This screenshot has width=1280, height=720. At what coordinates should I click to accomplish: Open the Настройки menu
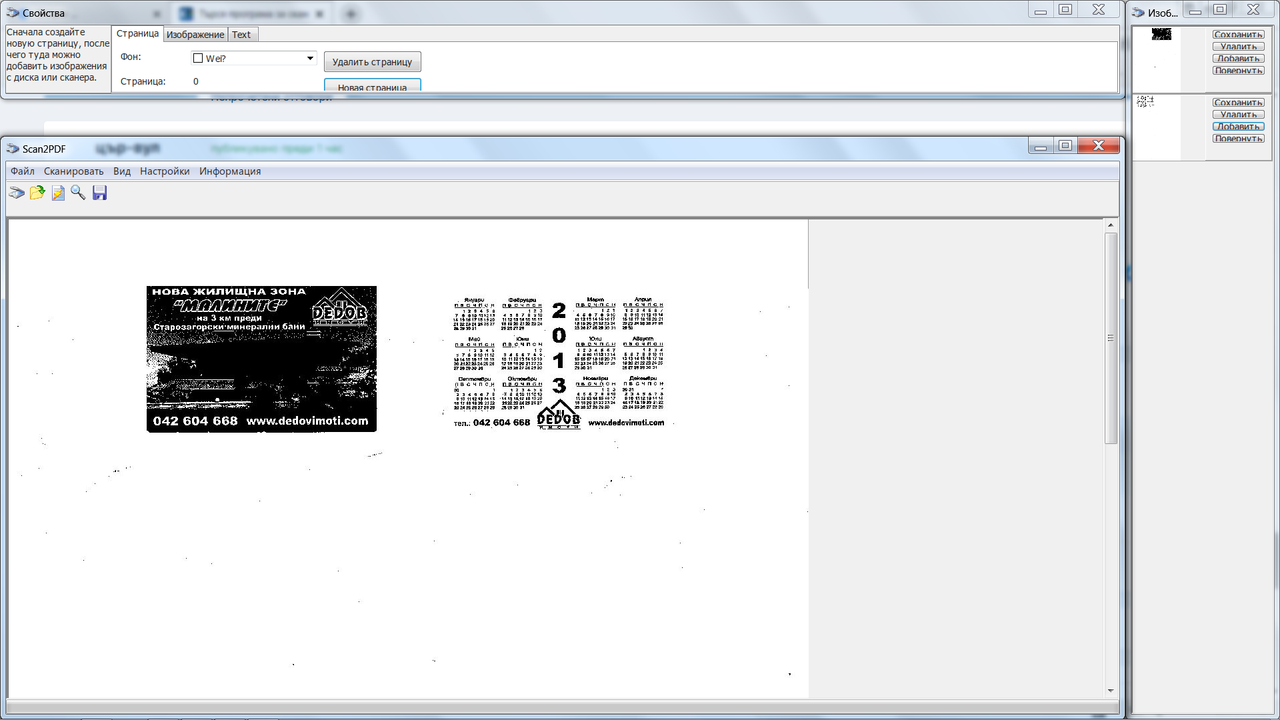click(x=165, y=171)
